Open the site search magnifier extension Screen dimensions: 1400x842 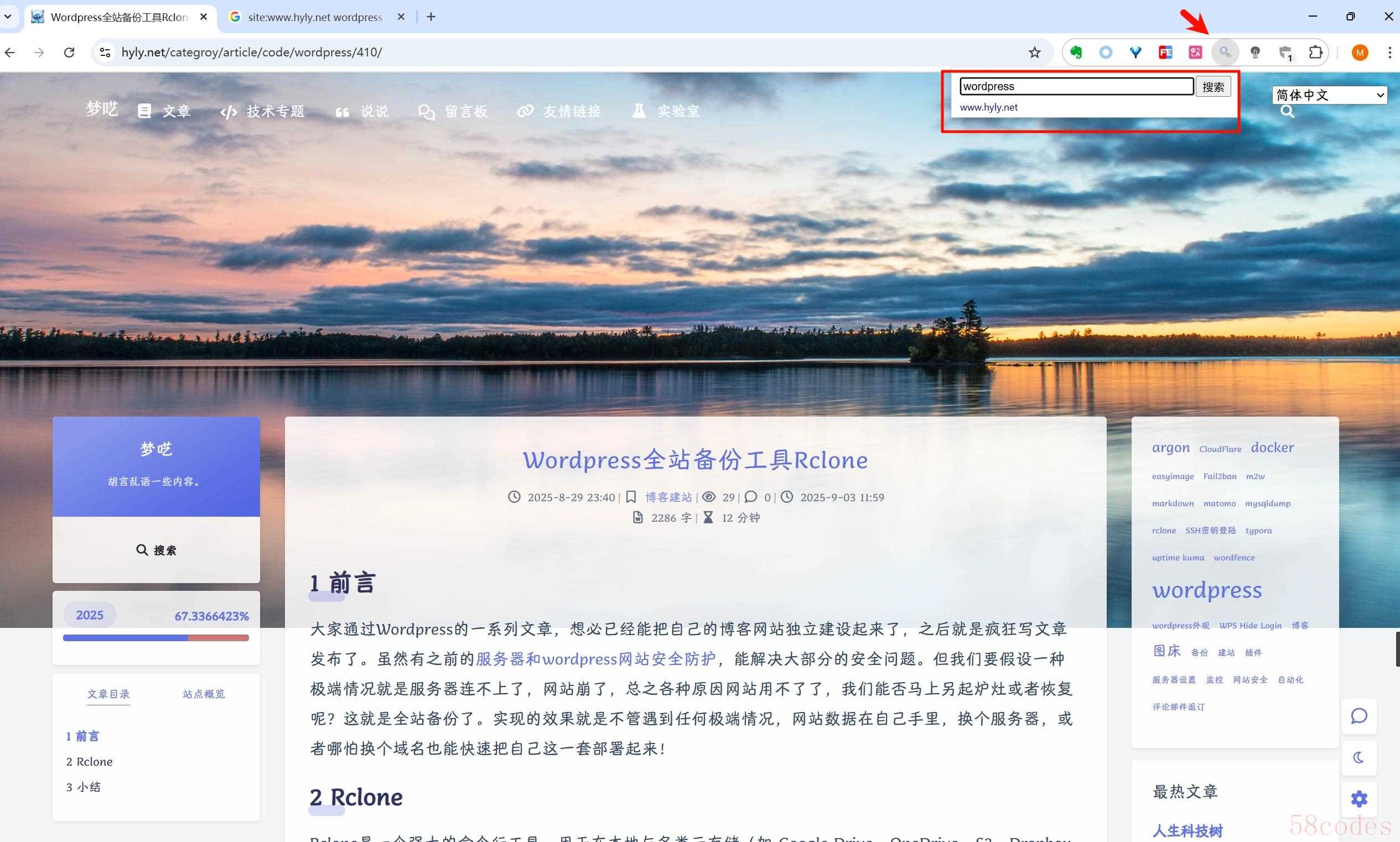pyautogui.click(x=1225, y=52)
